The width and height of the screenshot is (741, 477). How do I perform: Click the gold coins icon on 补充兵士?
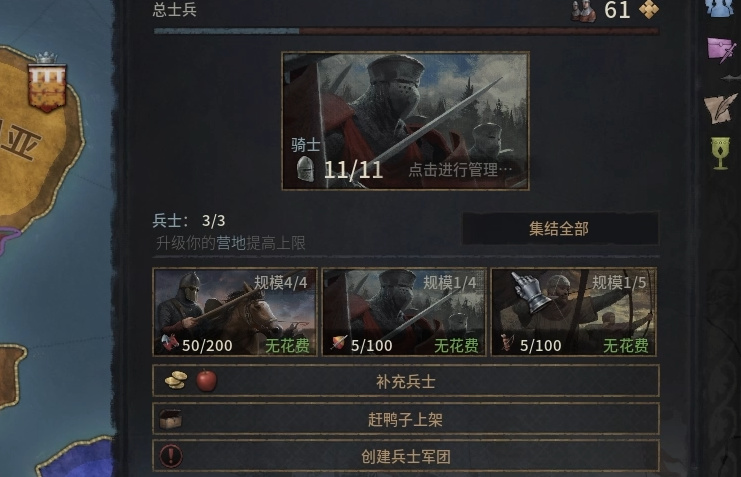[176, 381]
